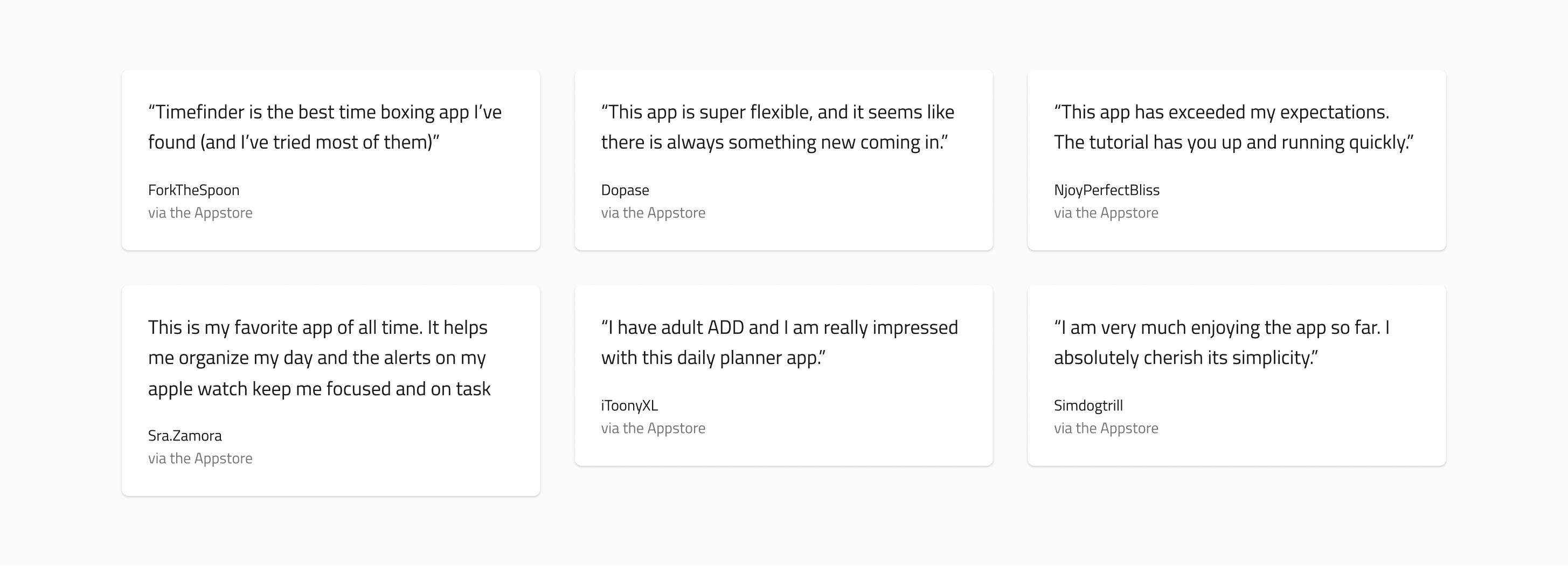Image resolution: width=1568 pixels, height=566 pixels.
Task: Select the favorite app of all time quote
Action: coord(320,358)
